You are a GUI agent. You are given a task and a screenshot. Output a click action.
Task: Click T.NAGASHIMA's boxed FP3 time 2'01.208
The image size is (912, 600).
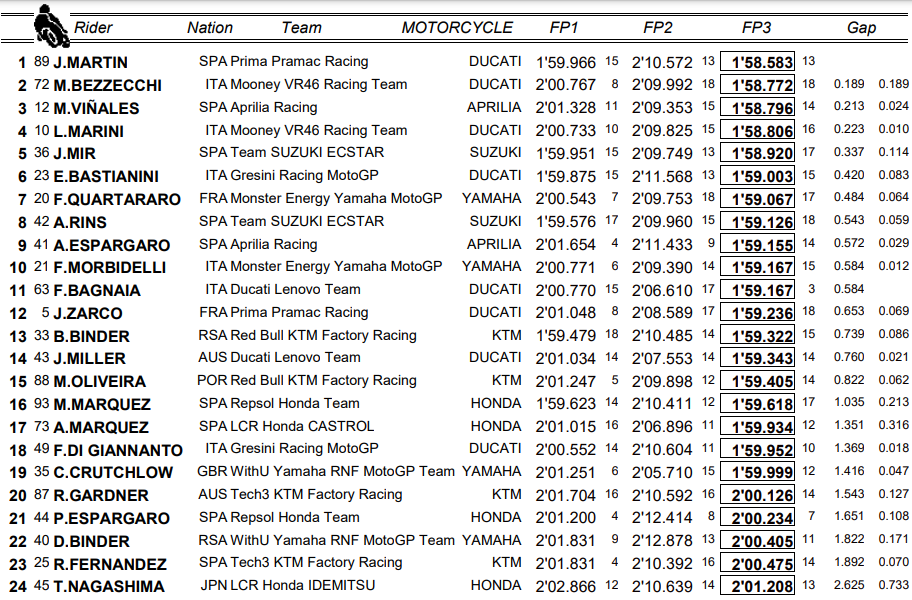pos(757,586)
